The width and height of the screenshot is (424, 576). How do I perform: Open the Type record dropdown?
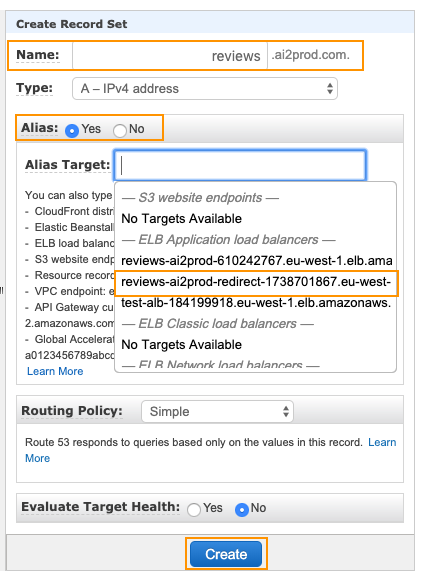click(x=205, y=89)
